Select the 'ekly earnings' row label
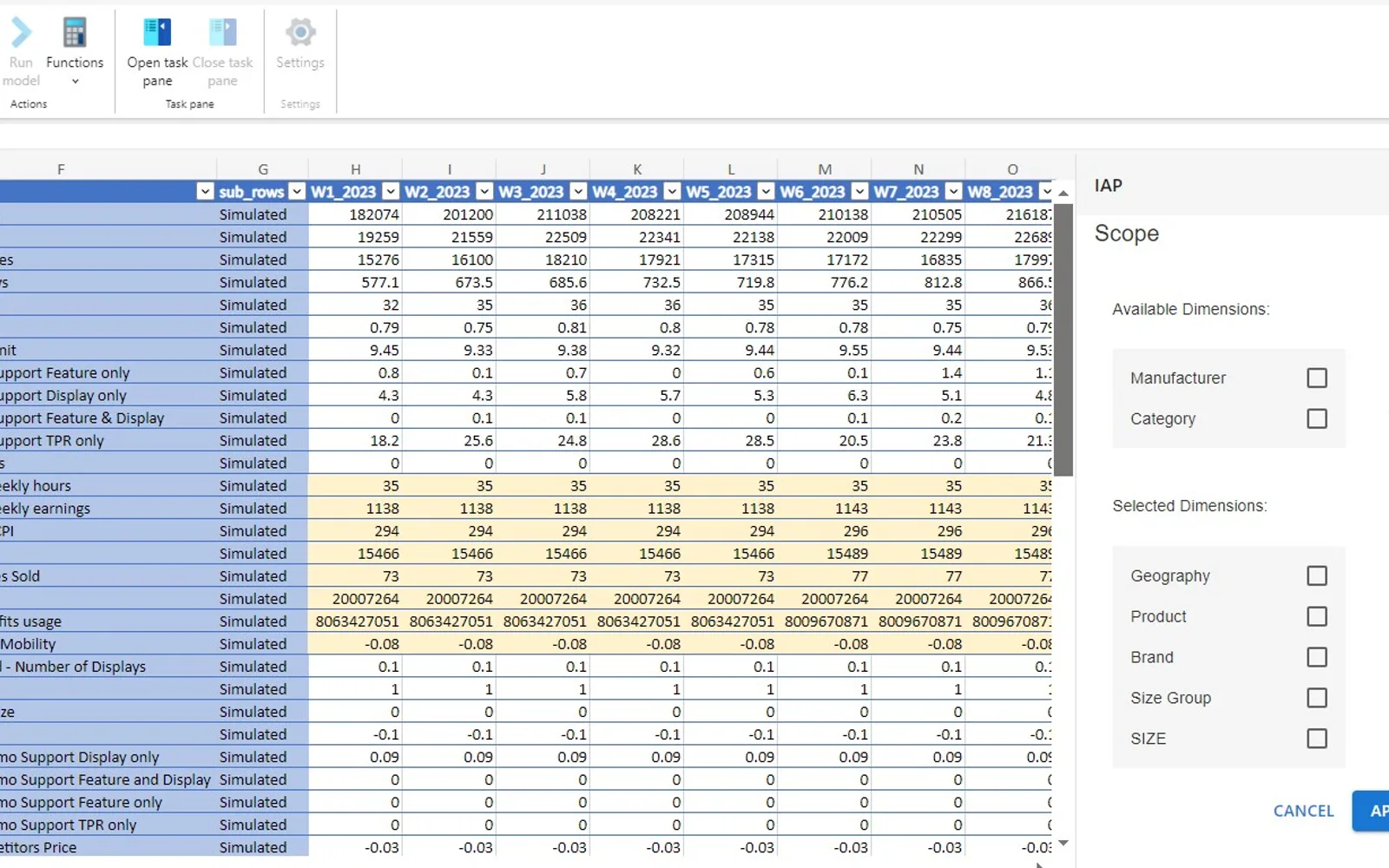Screen dimensions: 1389x868 point(45,509)
